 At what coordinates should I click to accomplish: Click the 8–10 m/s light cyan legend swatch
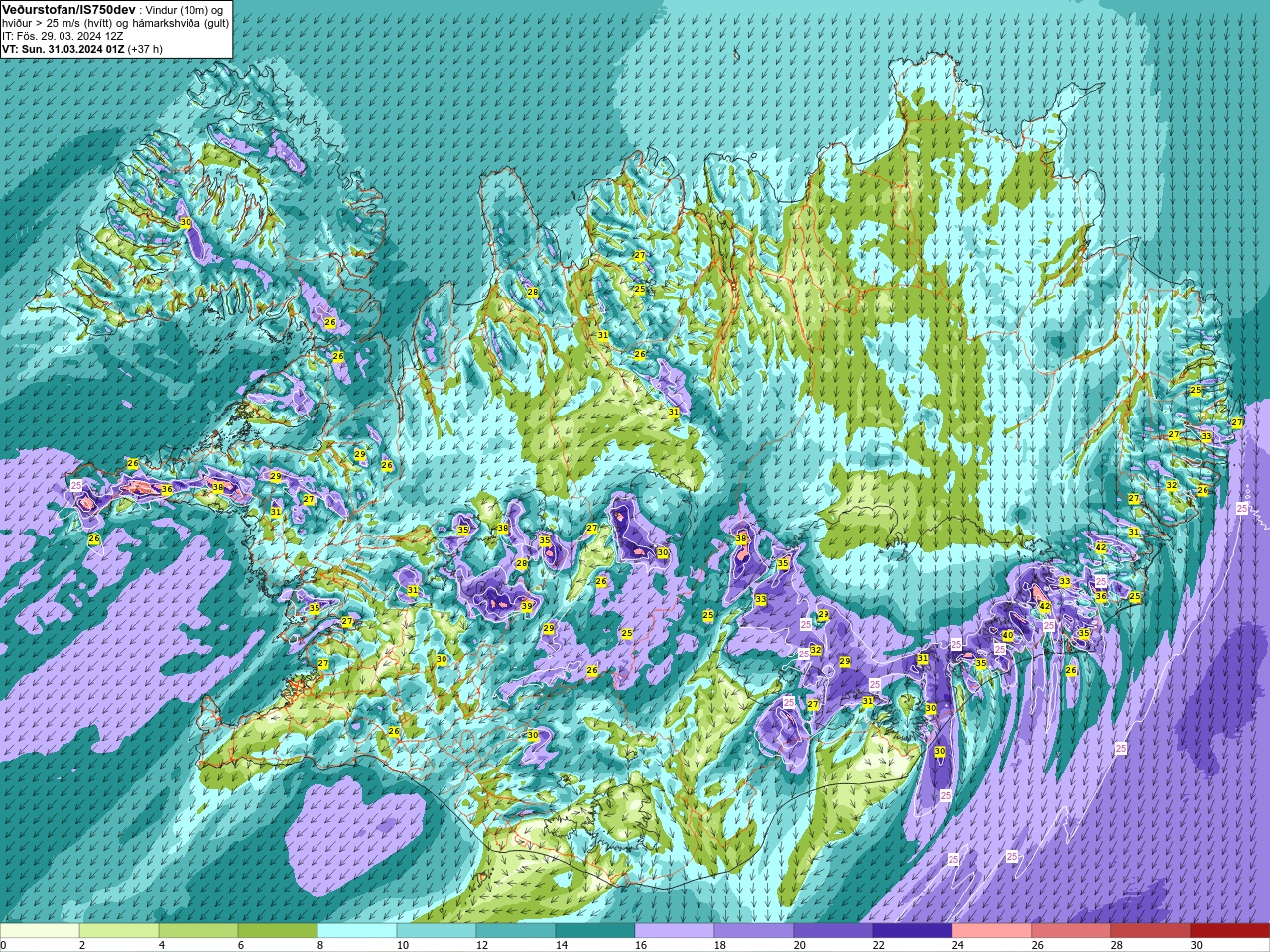coord(357,931)
